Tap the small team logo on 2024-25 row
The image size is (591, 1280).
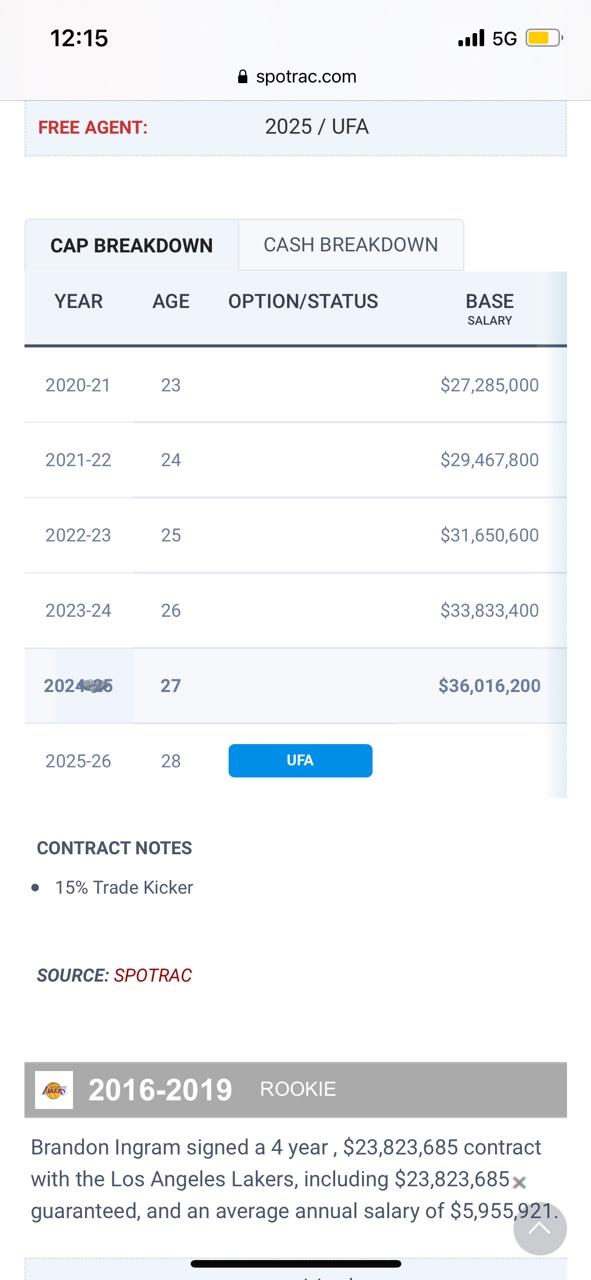tap(94, 685)
